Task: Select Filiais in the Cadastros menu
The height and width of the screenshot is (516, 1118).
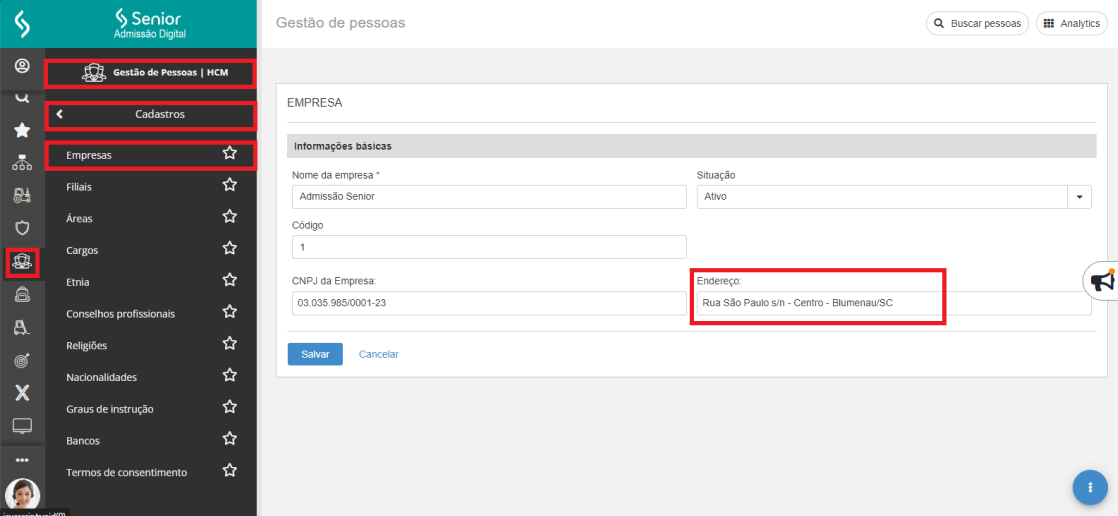Action: tap(80, 187)
